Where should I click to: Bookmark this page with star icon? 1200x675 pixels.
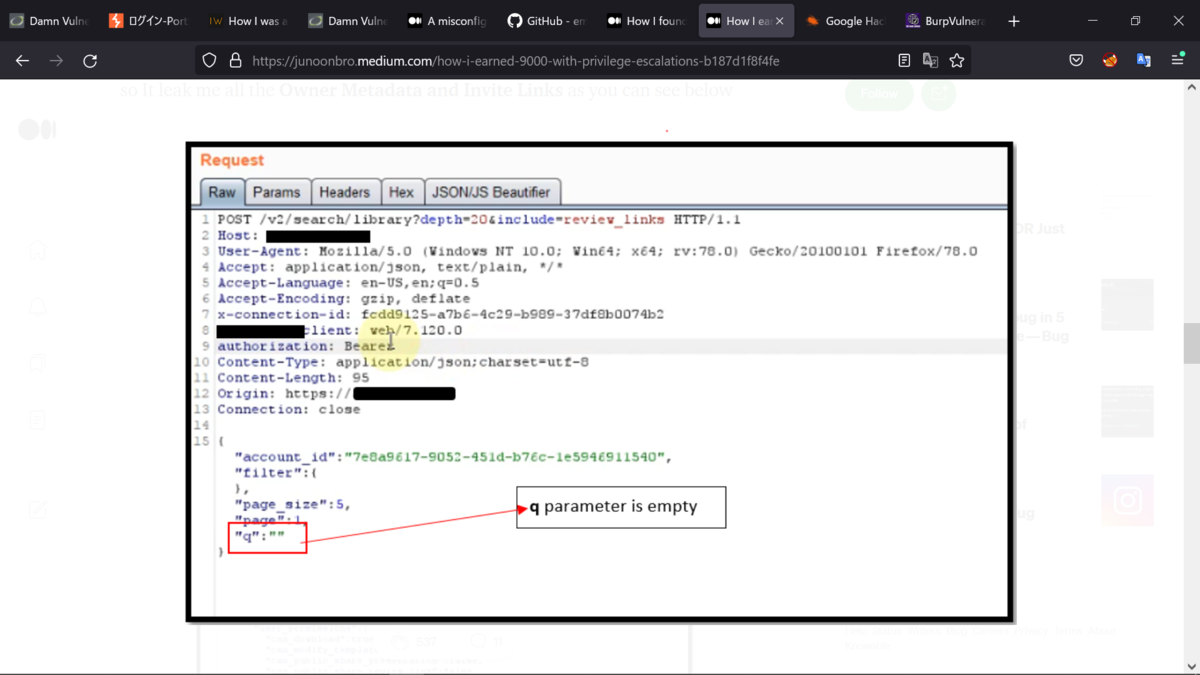(957, 61)
